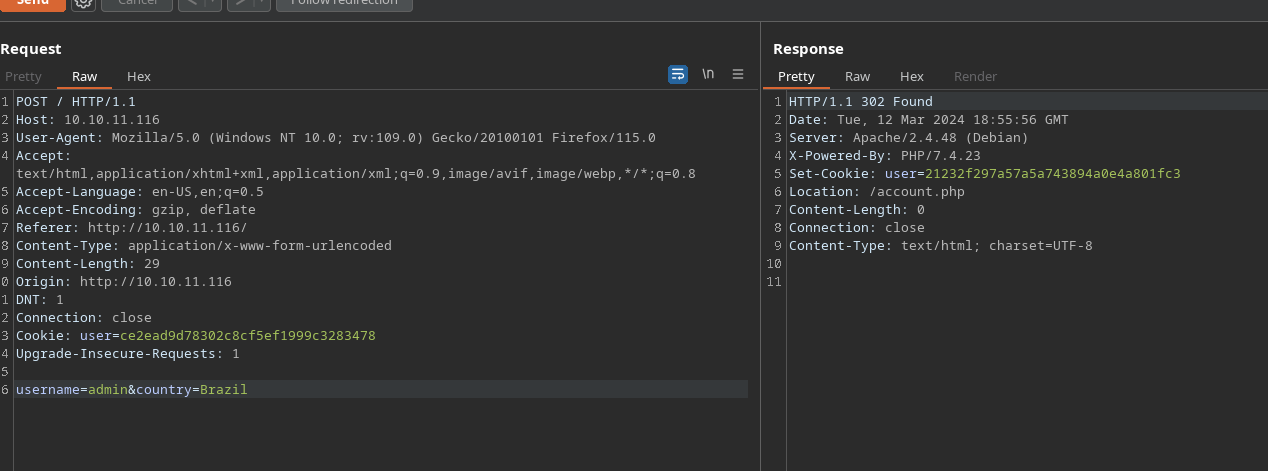This screenshot has height=471, width=1268.
Task: Switch Request view to Pretty tab
Action: point(24,77)
